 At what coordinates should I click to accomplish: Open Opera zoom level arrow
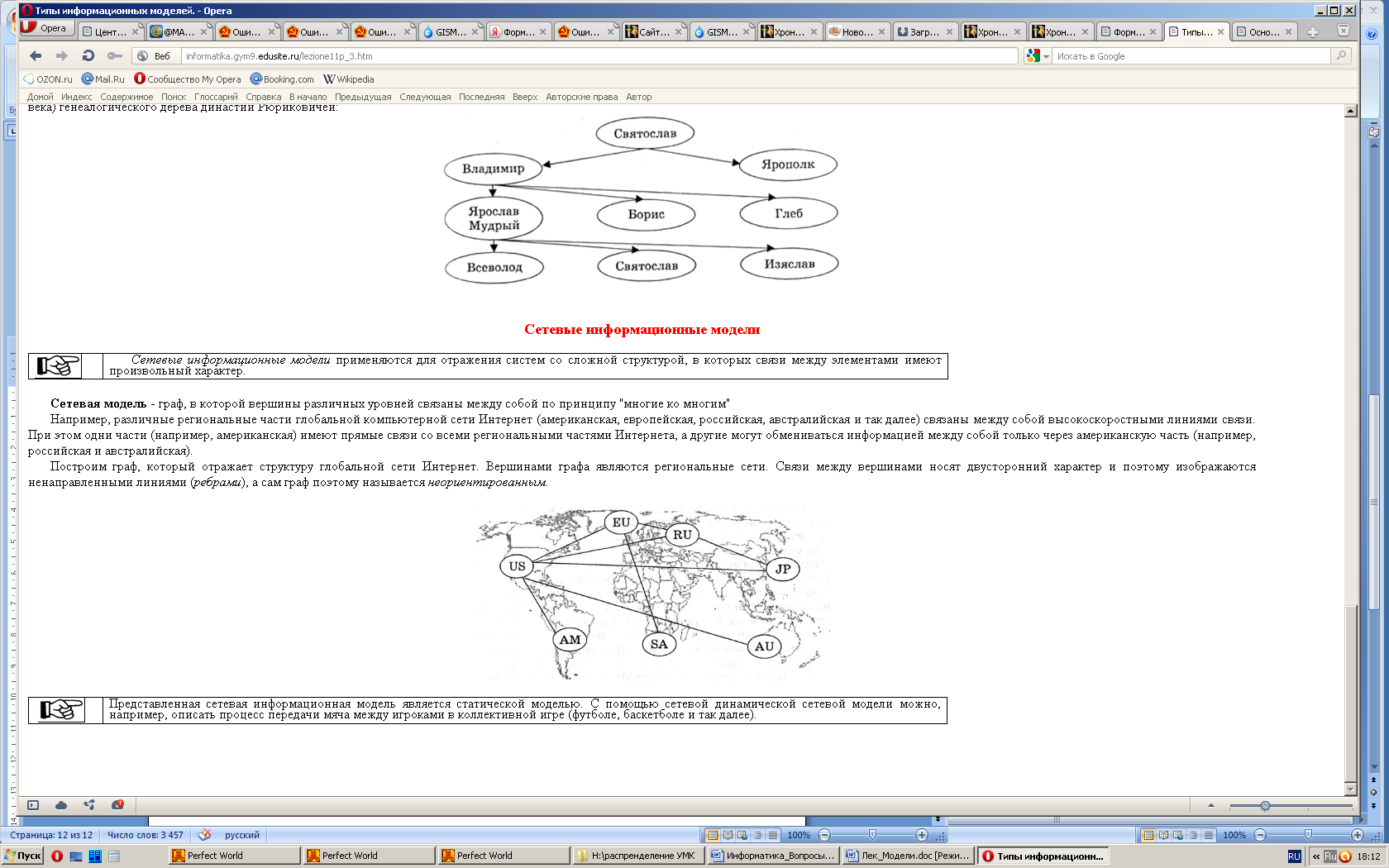pyautogui.click(x=1211, y=805)
